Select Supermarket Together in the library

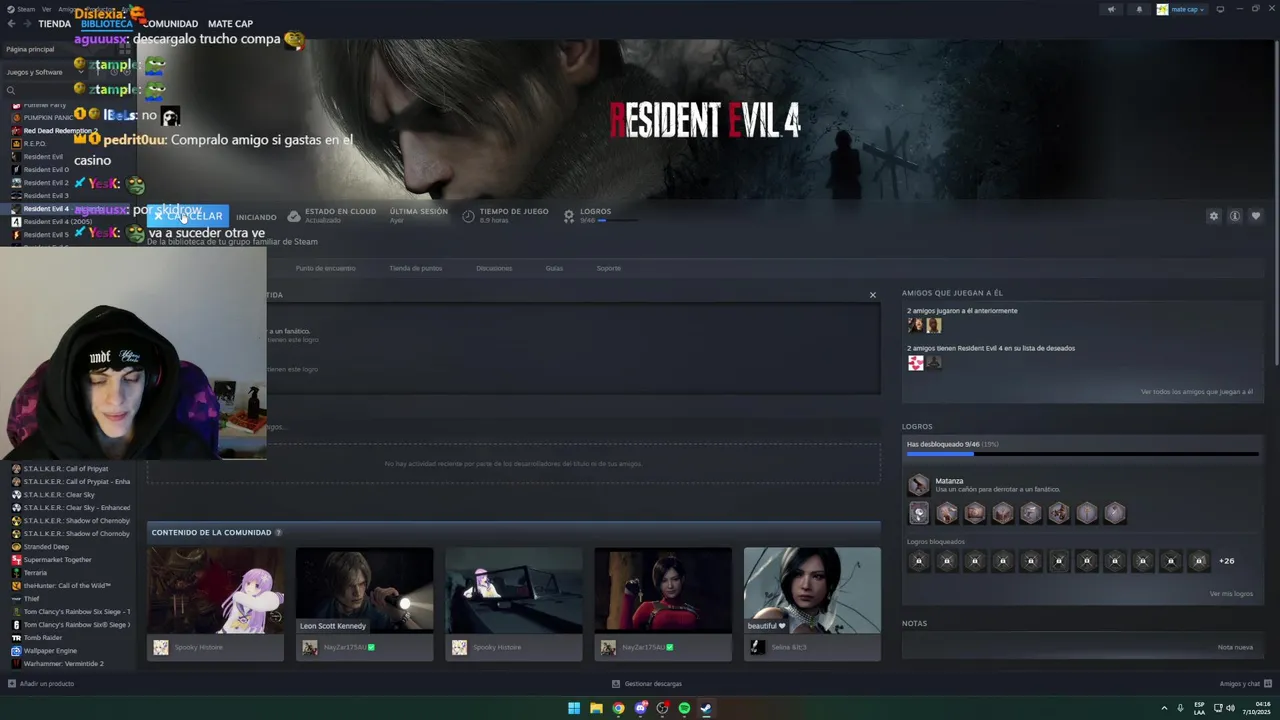(57, 560)
